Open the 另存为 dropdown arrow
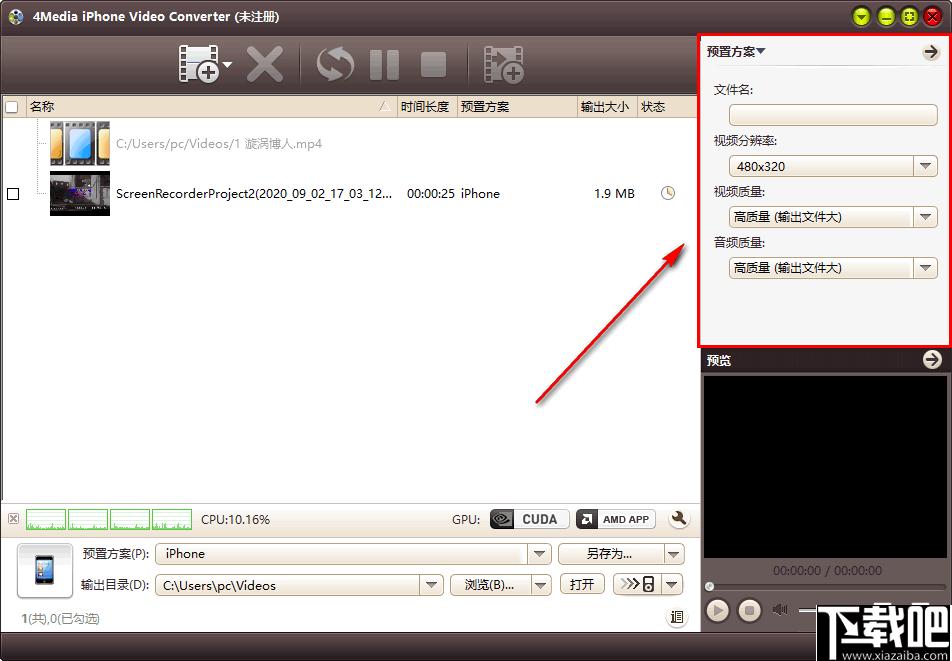The width and height of the screenshot is (952, 661). pos(673,554)
